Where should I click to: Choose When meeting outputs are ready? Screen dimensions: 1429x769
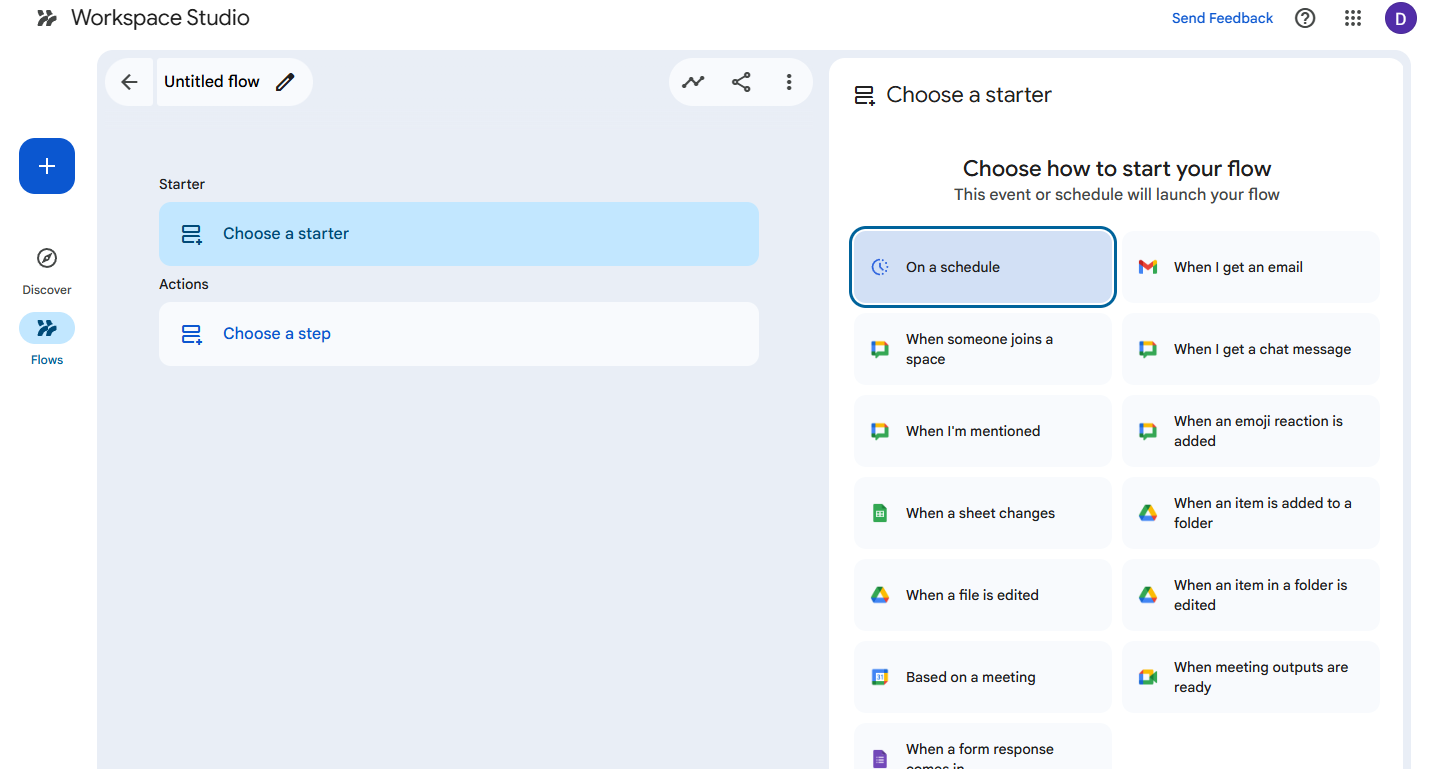(x=1250, y=677)
